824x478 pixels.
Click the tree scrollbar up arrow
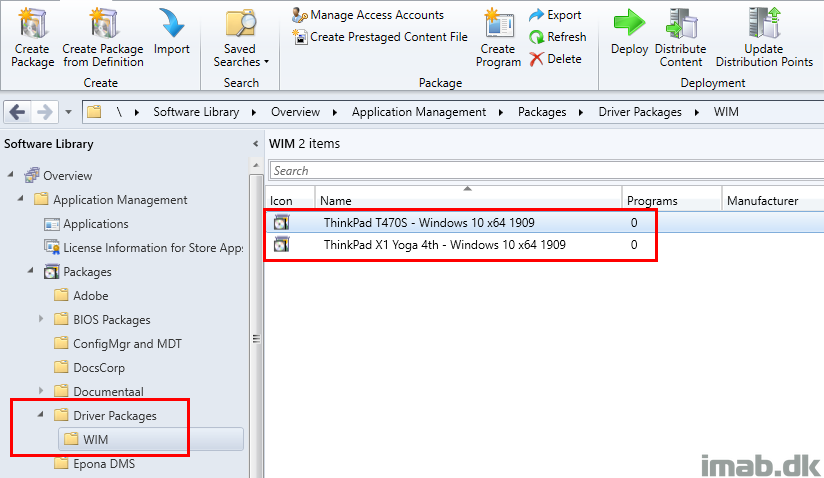click(256, 165)
